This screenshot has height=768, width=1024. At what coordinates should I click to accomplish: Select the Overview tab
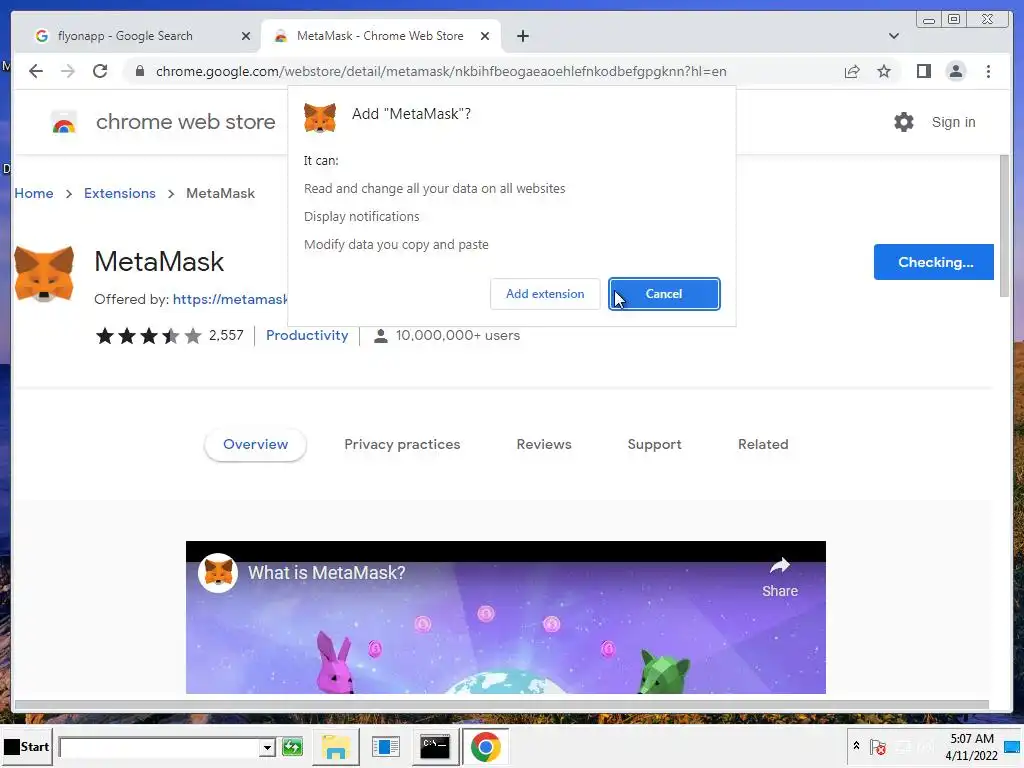click(x=255, y=445)
